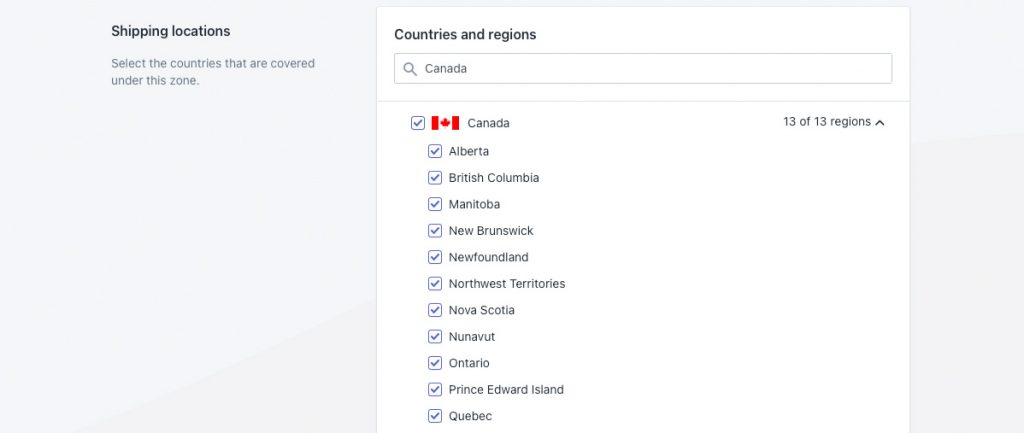The image size is (1024, 433).
Task: Click the 13 of 13 regions text
Action: pos(827,122)
